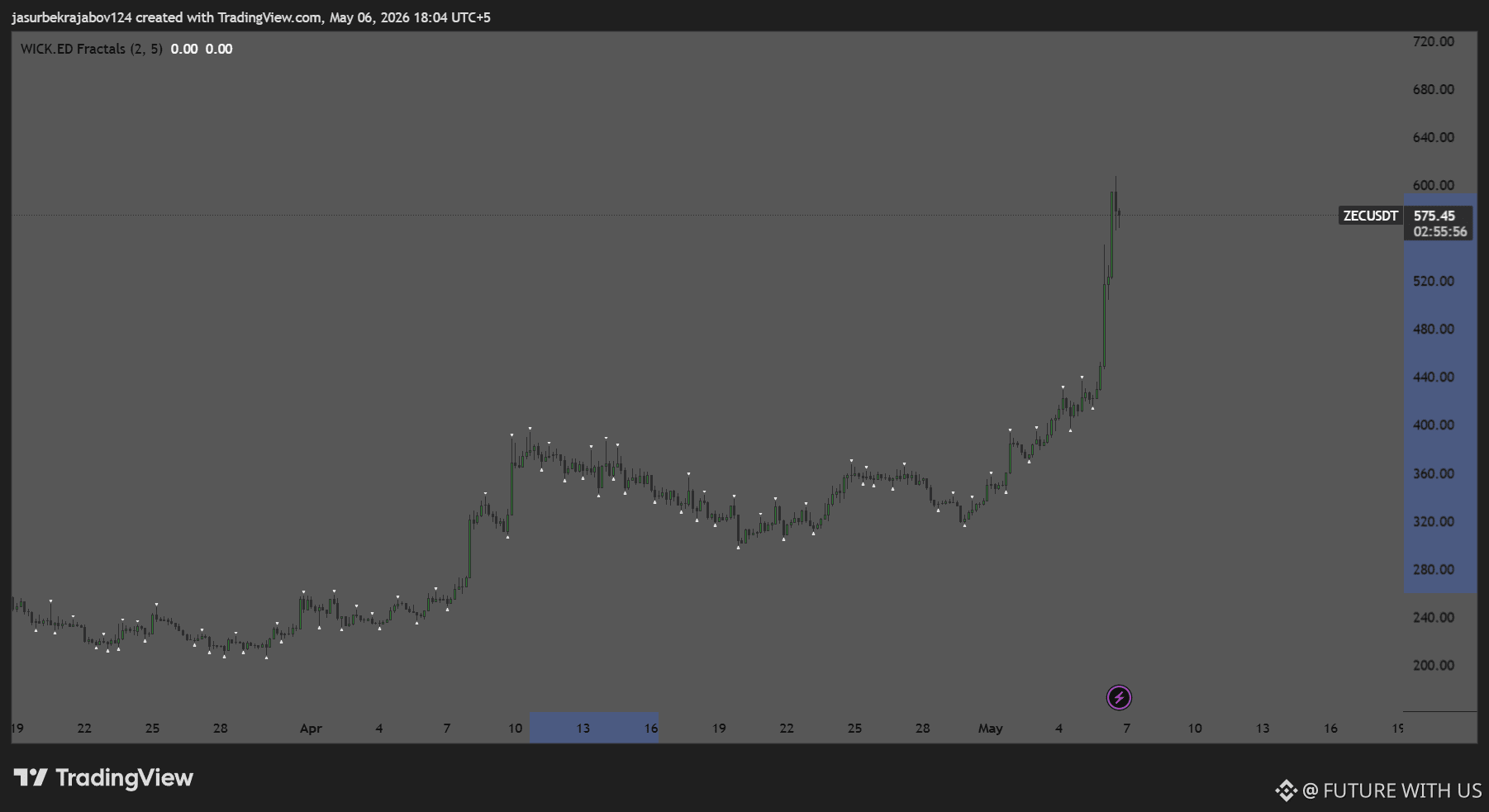Click the May 7 date label on time axis

(1126, 729)
